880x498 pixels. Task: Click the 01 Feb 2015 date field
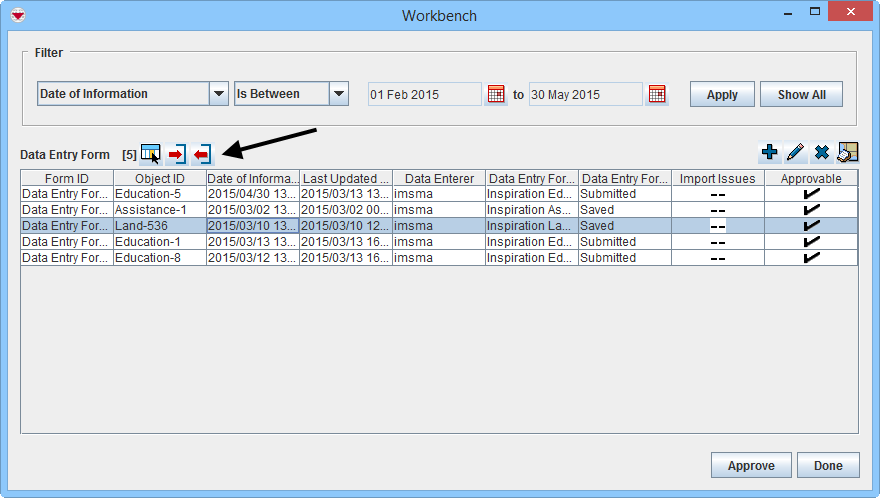424,95
